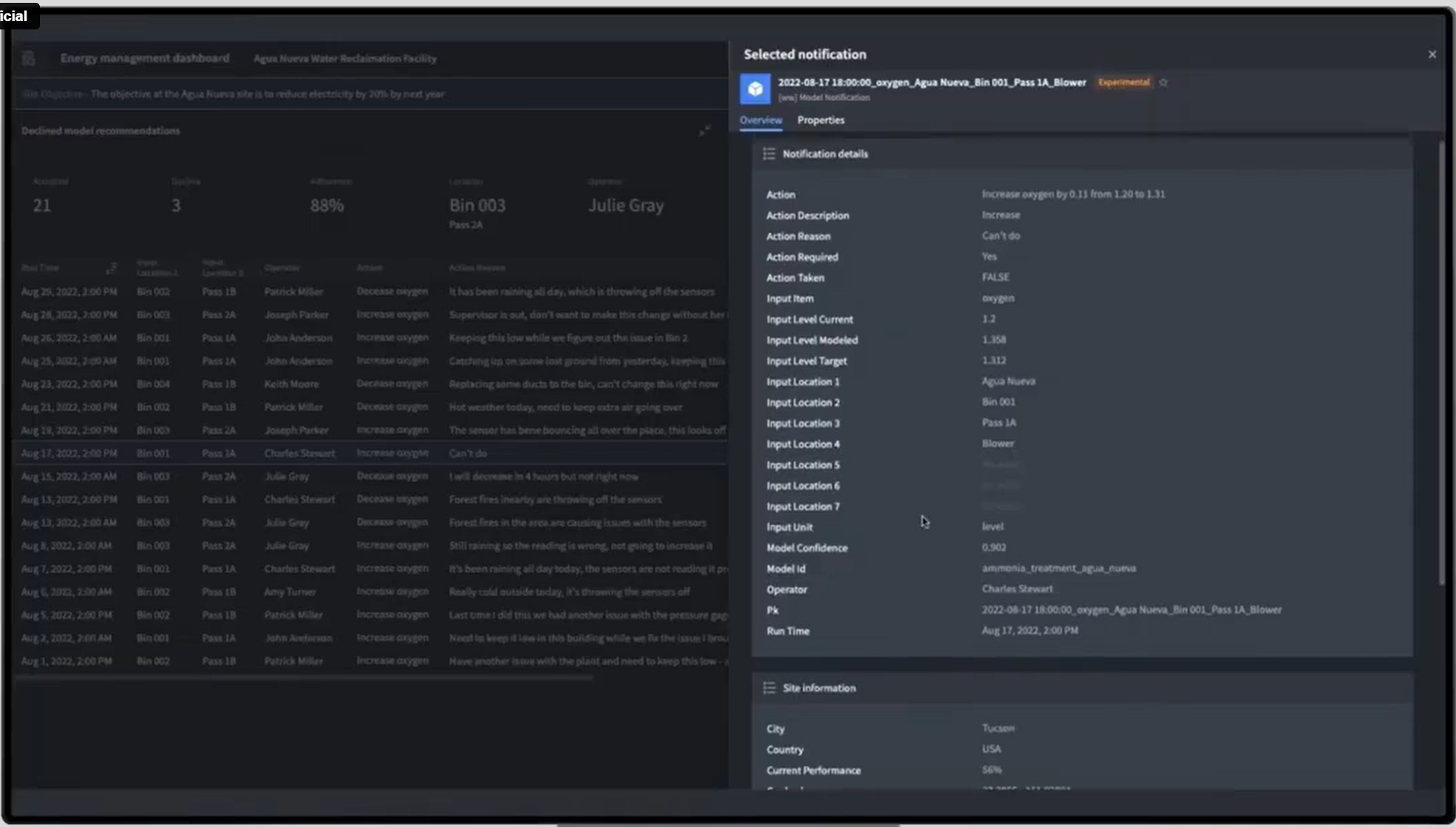Switch to the Properties tab
The width and height of the screenshot is (1456, 827).
click(820, 120)
